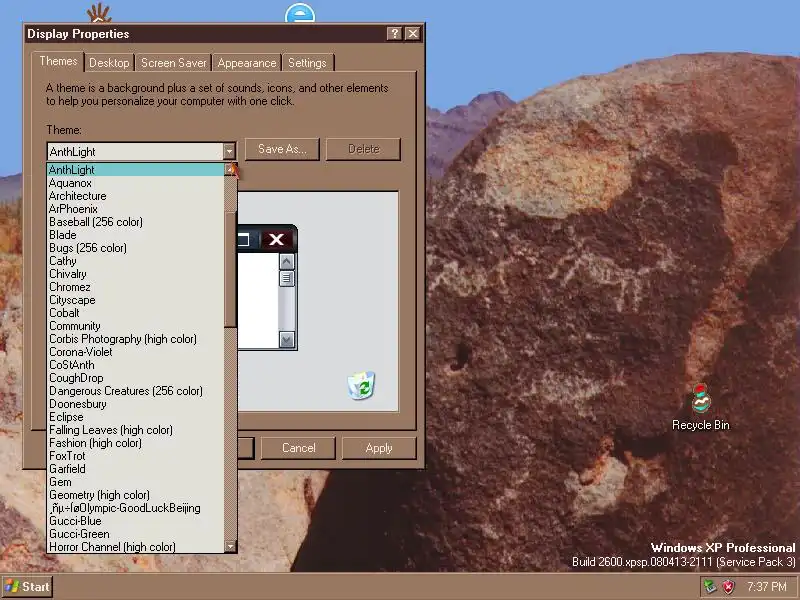Click the theme list scrollbar thumb

(x=231, y=269)
